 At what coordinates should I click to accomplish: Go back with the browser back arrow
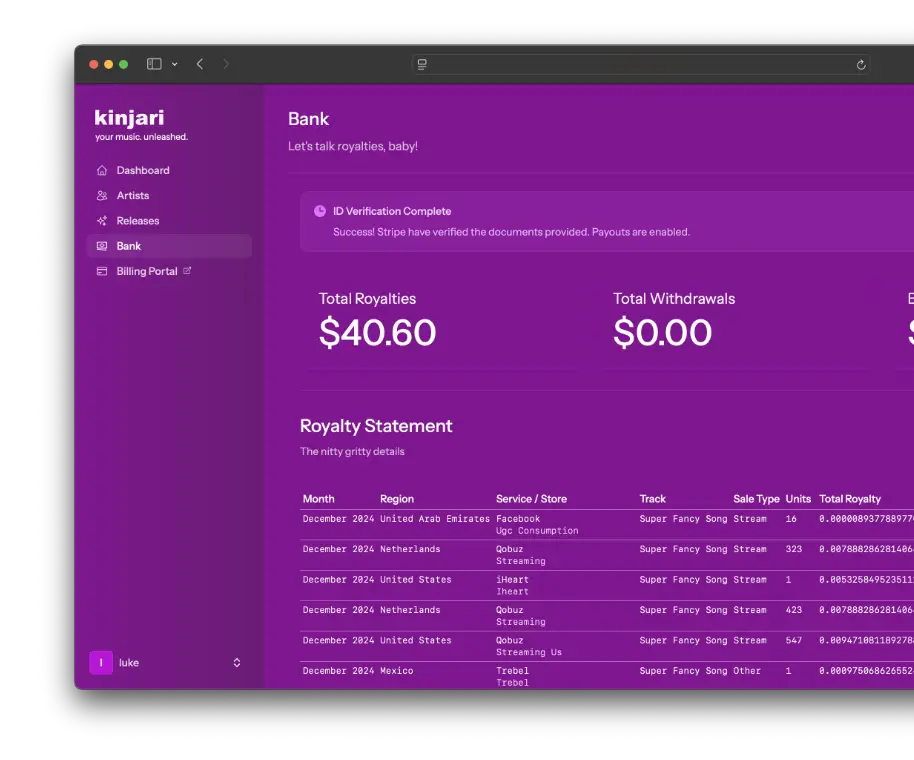200,64
